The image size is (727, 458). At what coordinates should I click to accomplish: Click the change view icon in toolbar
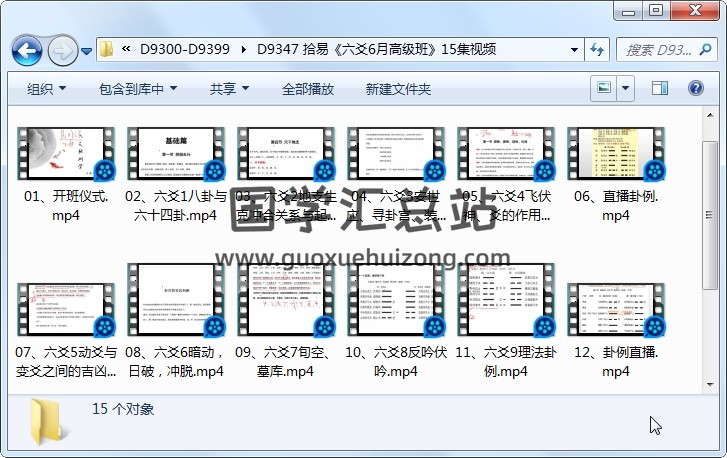coord(604,89)
